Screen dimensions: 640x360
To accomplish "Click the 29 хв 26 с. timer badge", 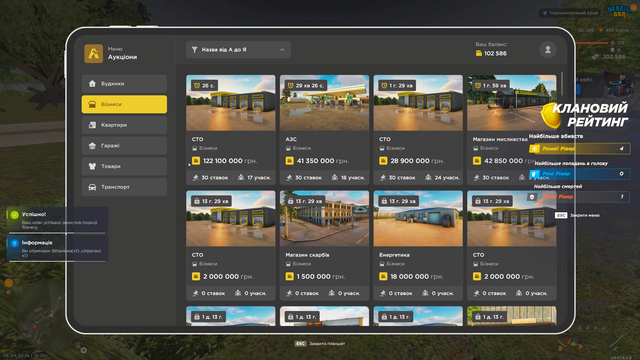I will [307, 86].
